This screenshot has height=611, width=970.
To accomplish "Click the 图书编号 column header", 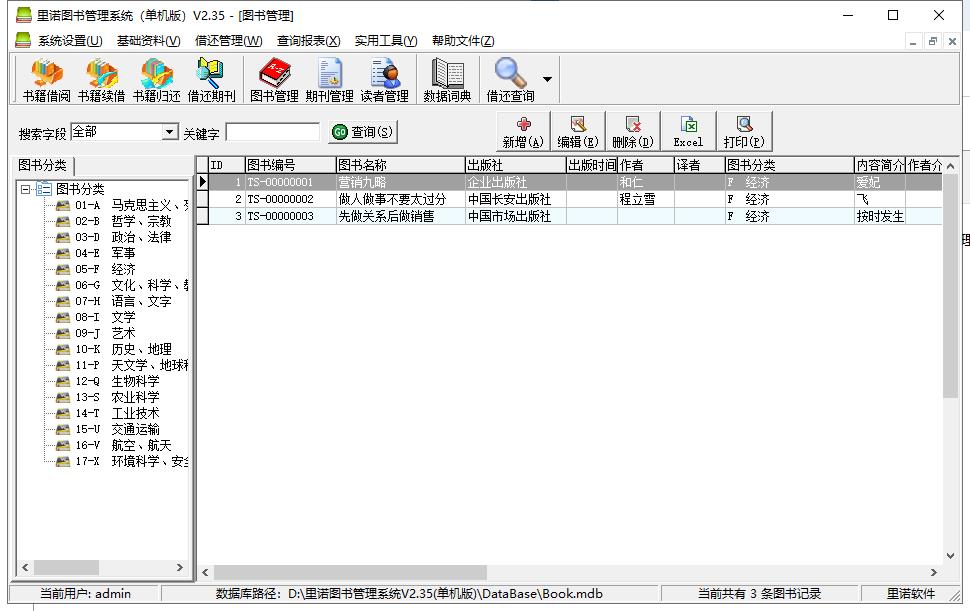I will pos(290,165).
